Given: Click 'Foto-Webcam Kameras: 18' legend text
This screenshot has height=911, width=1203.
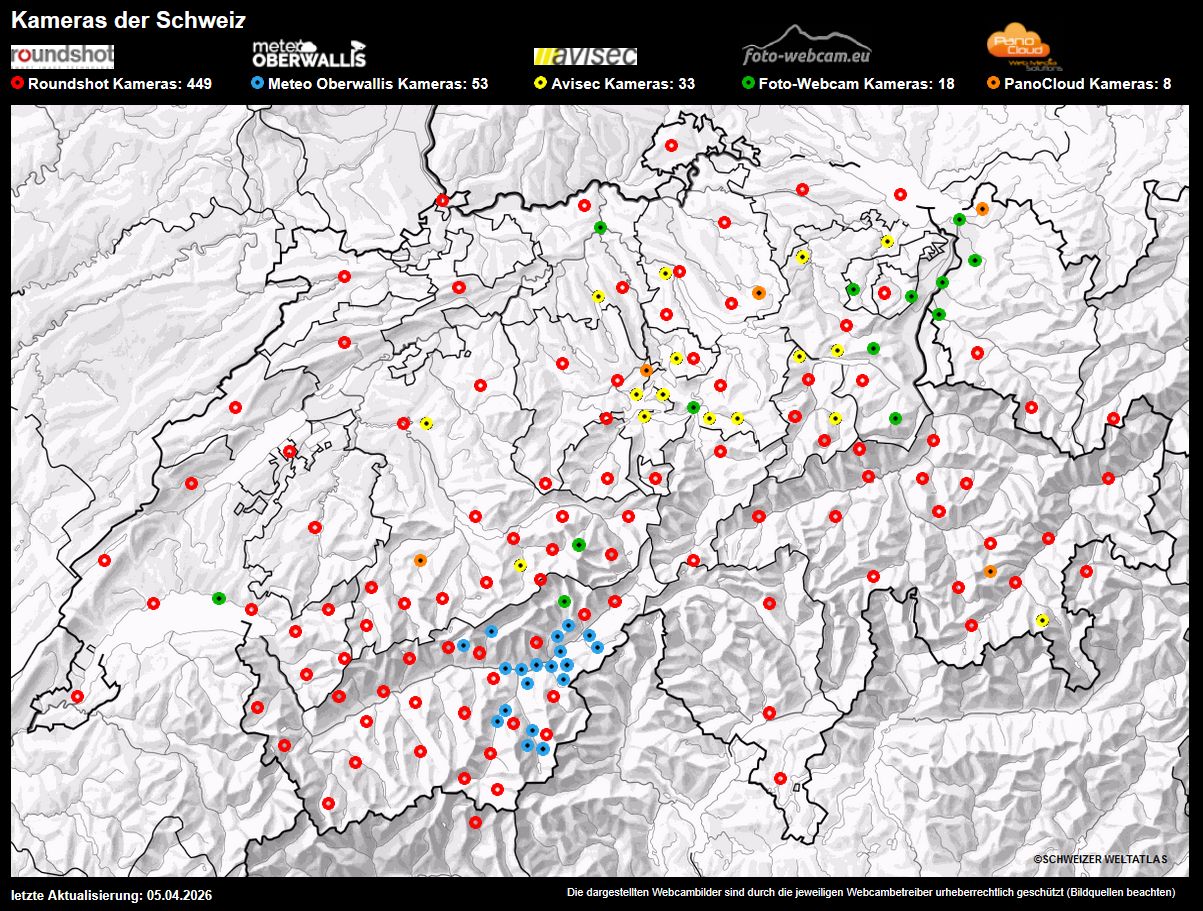Looking at the screenshot, I should pos(857,84).
